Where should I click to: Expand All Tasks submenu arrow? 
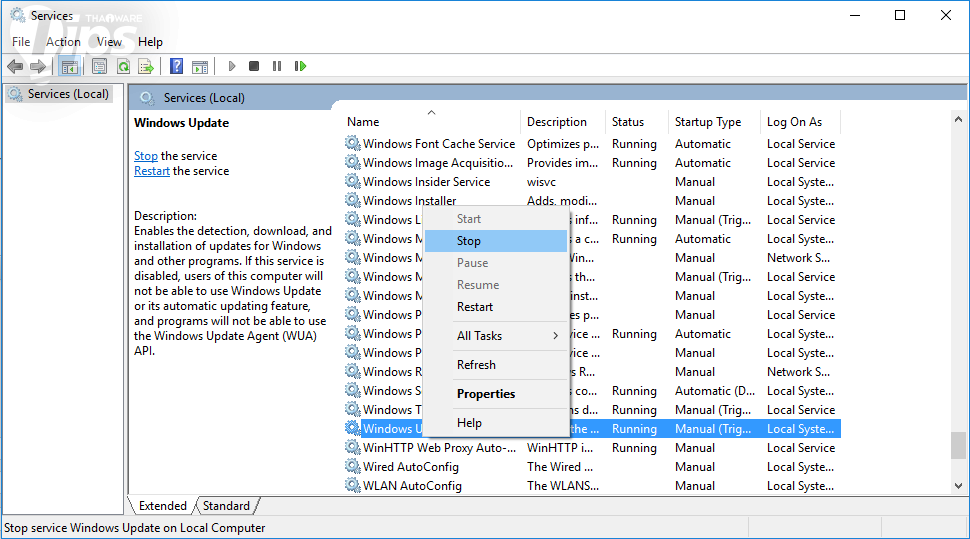pyautogui.click(x=556, y=336)
